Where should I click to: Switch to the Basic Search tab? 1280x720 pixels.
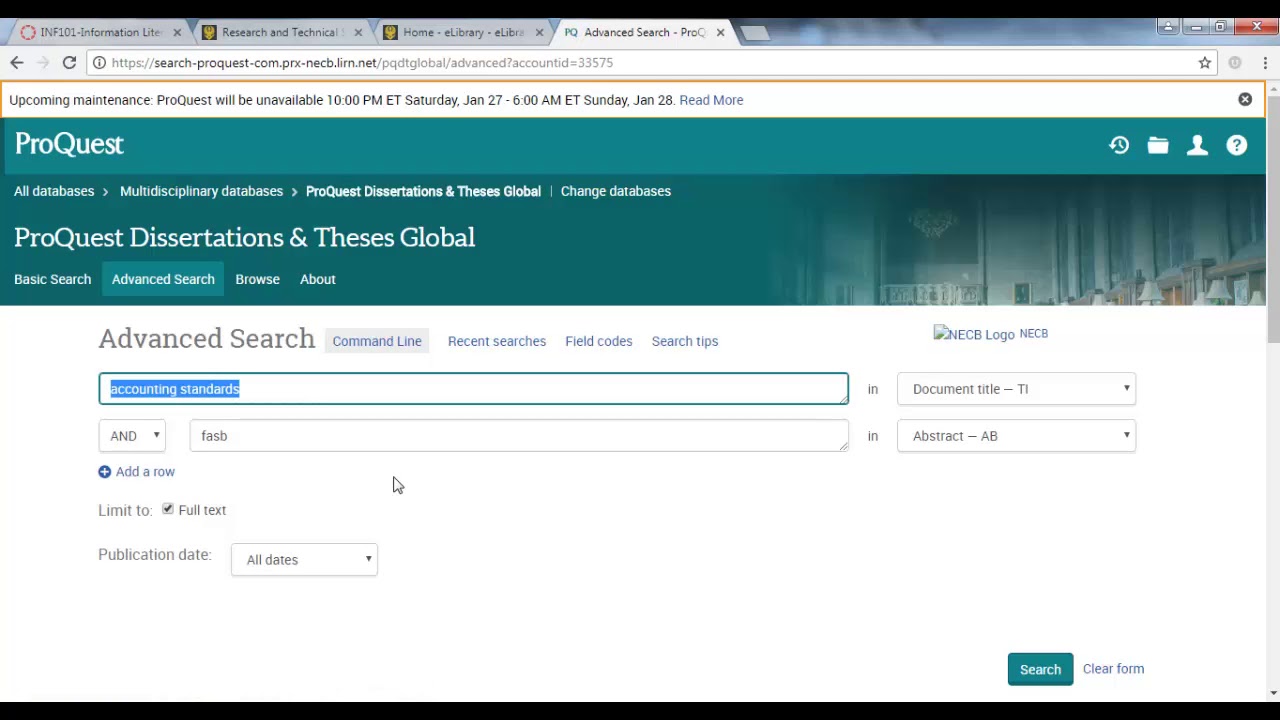[52, 279]
